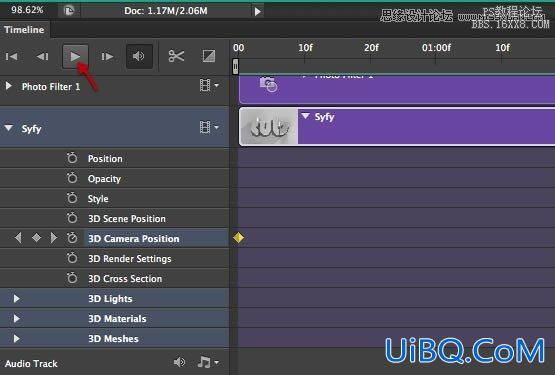
Task: Play the timeline animation
Action: [x=75, y=56]
